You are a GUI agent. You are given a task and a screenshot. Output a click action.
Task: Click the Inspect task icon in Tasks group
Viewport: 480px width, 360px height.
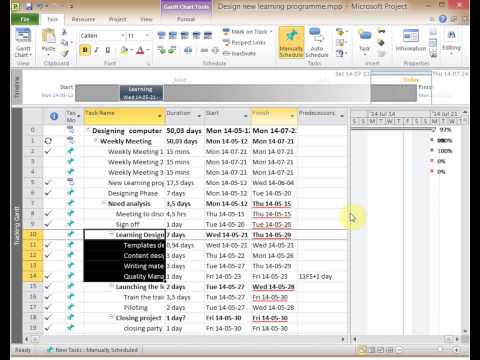[x=340, y=32]
